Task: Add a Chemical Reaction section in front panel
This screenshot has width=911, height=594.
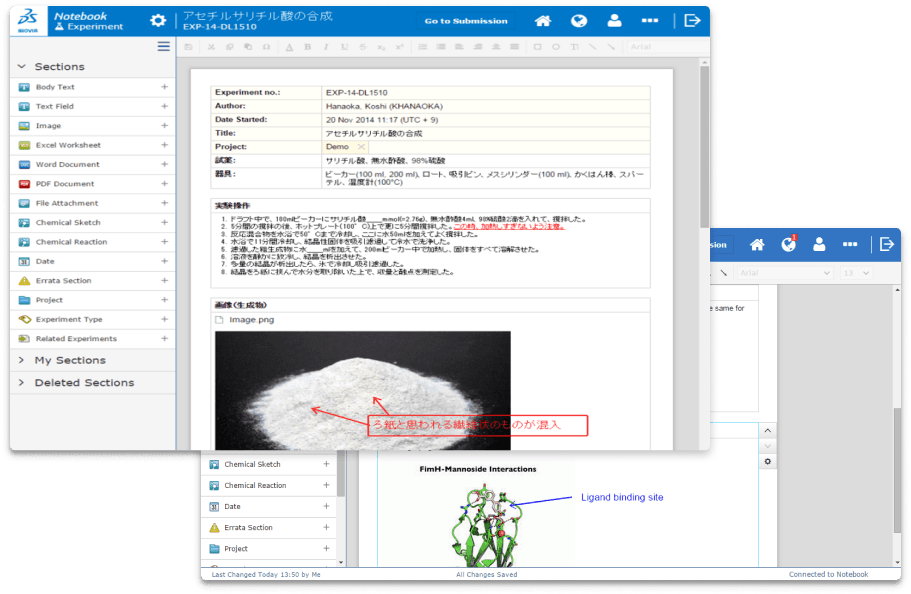Action: coord(164,242)
